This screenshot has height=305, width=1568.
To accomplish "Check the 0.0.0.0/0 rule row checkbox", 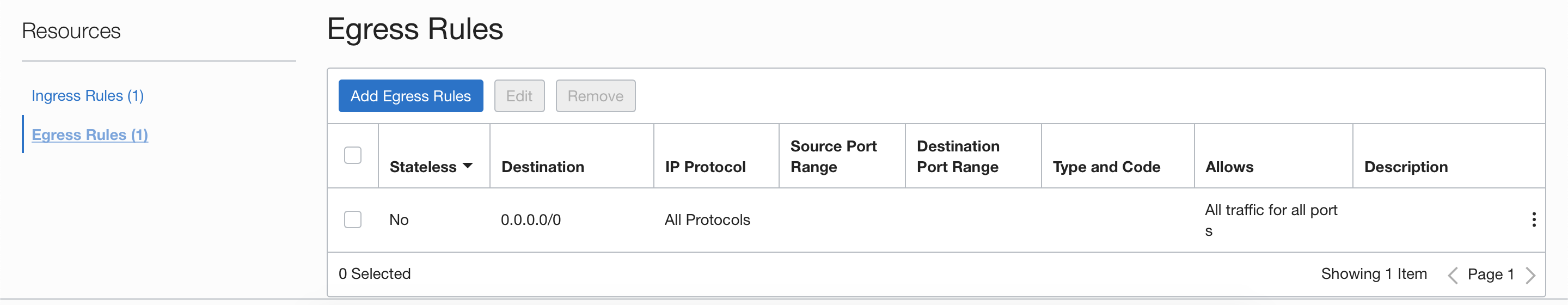I will (x=352, y=220).
